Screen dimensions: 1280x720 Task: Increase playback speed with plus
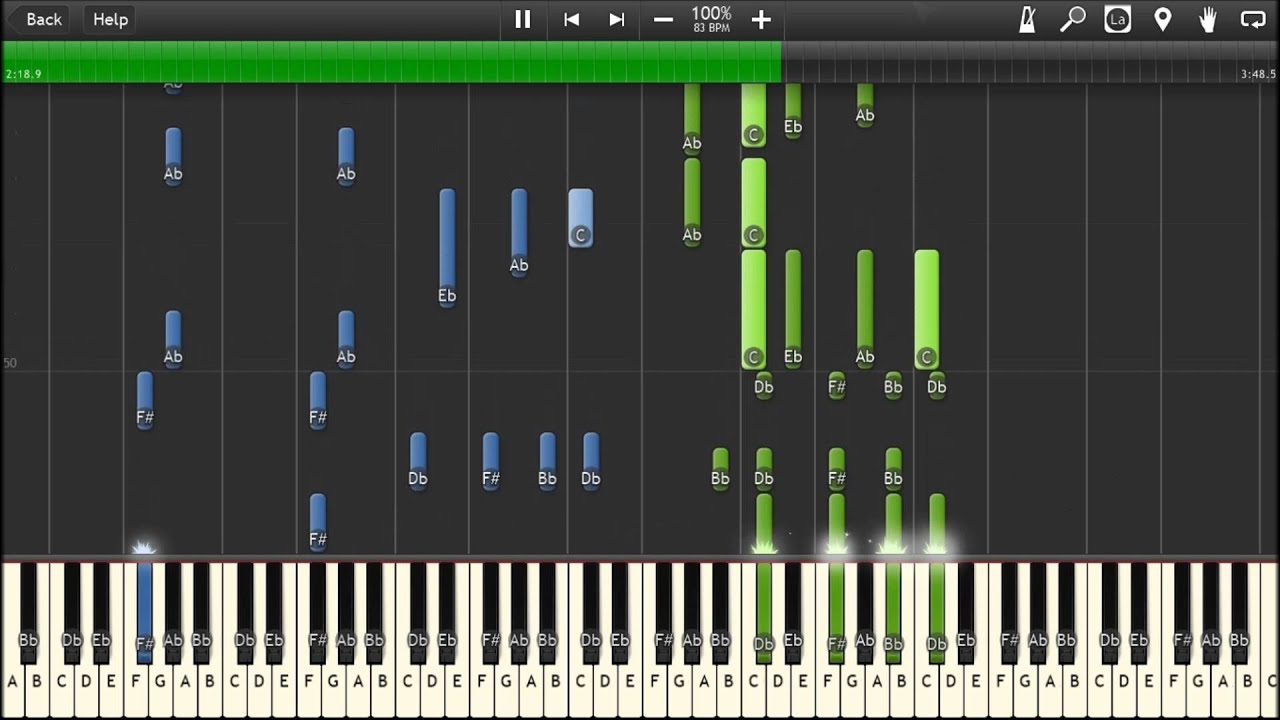tap(761, 19)
